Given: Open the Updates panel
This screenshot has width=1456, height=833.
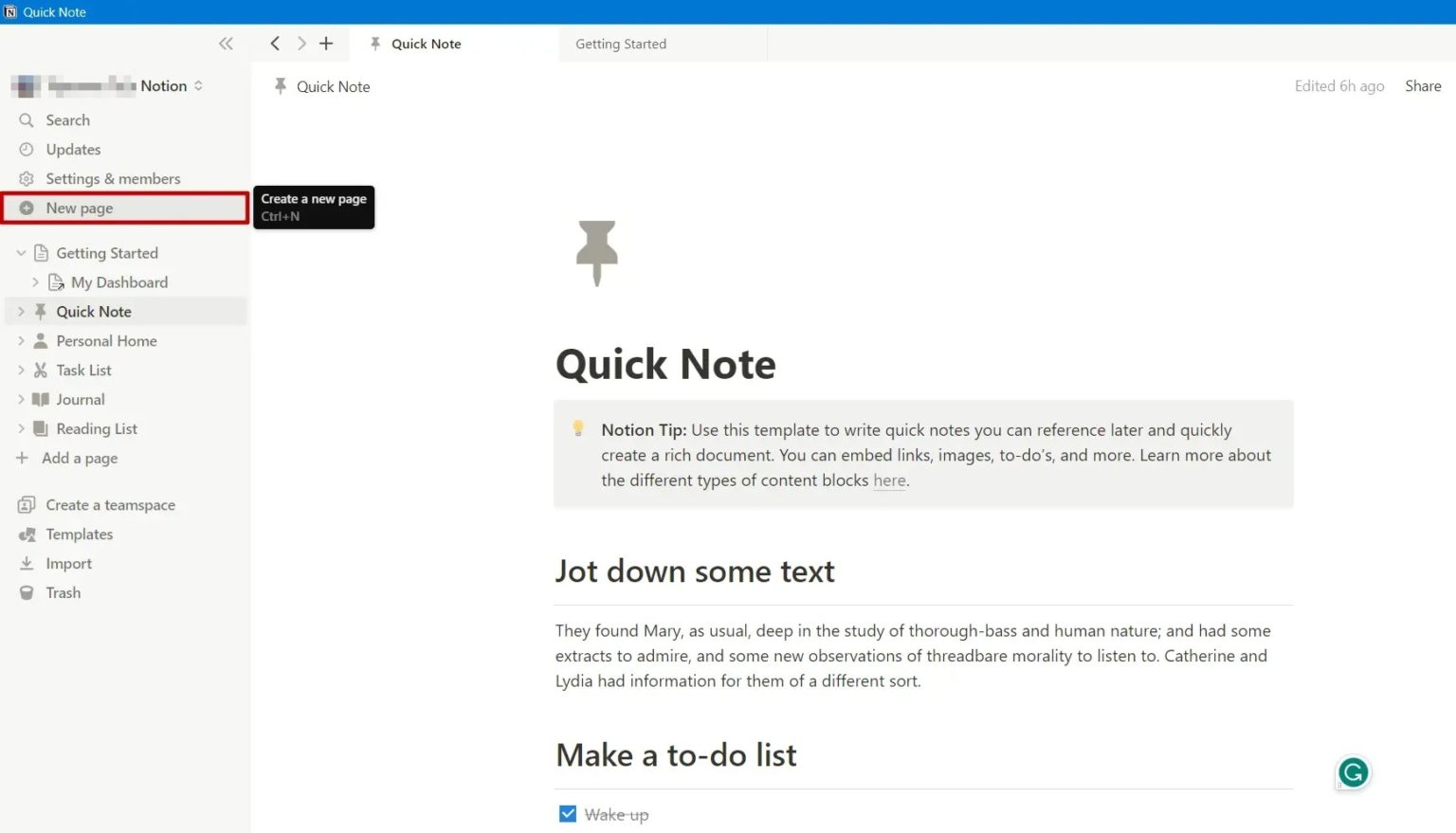Looking at the screenshot, I should pyautogui.click(x=73, y=149).
